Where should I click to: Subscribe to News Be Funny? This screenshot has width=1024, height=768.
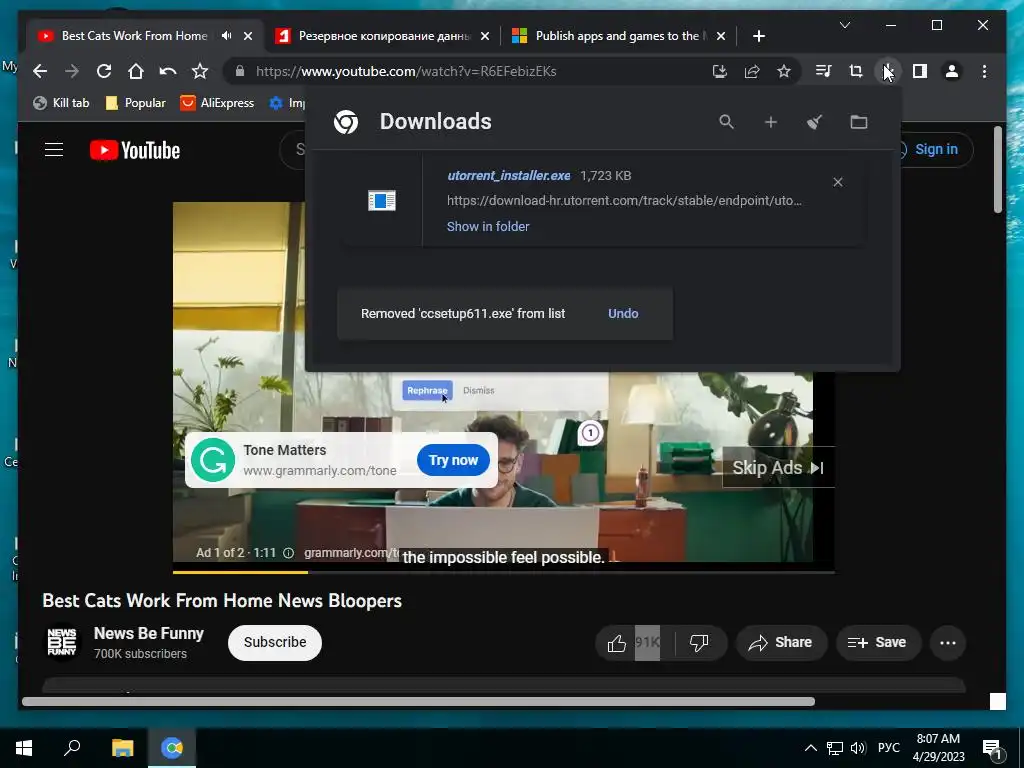275,643
